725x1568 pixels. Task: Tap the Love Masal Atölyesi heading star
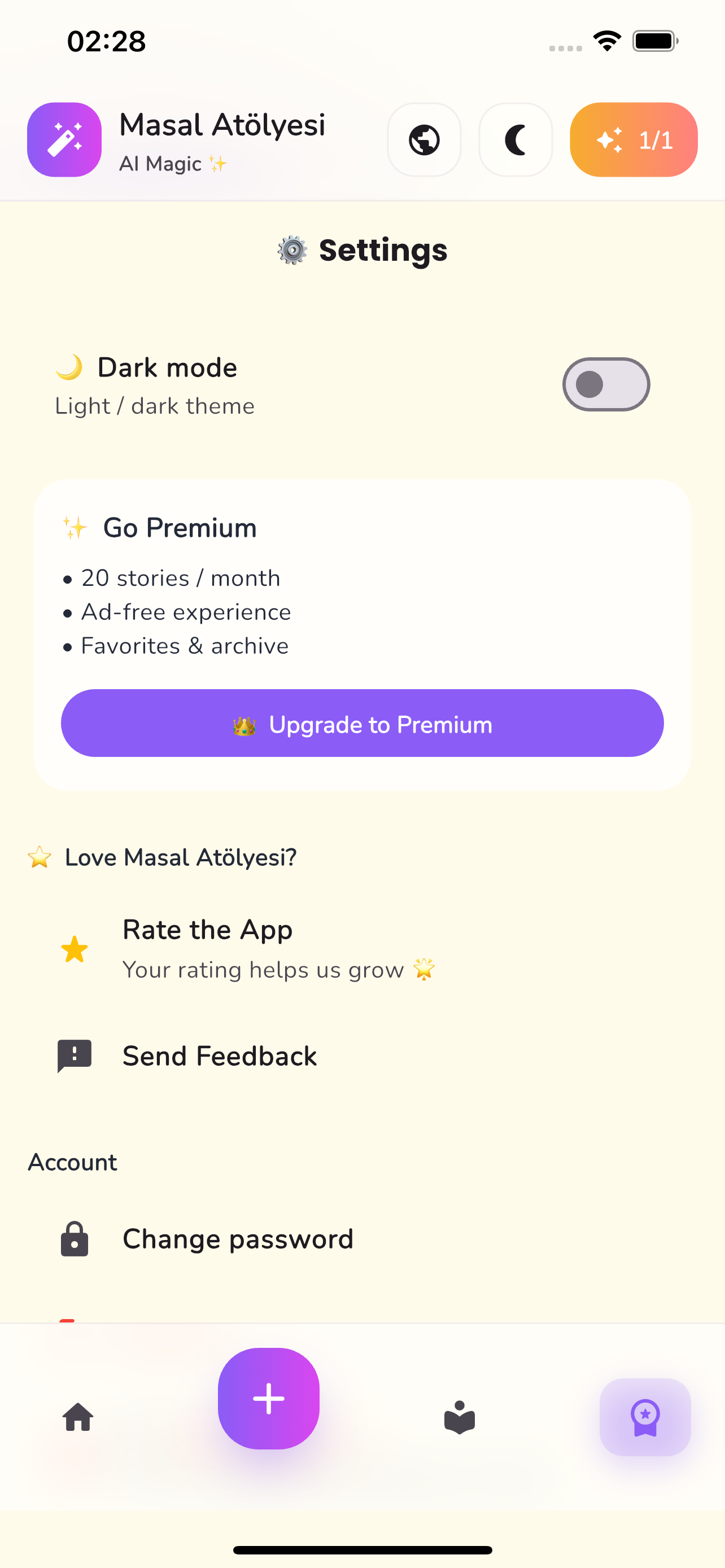39,857
